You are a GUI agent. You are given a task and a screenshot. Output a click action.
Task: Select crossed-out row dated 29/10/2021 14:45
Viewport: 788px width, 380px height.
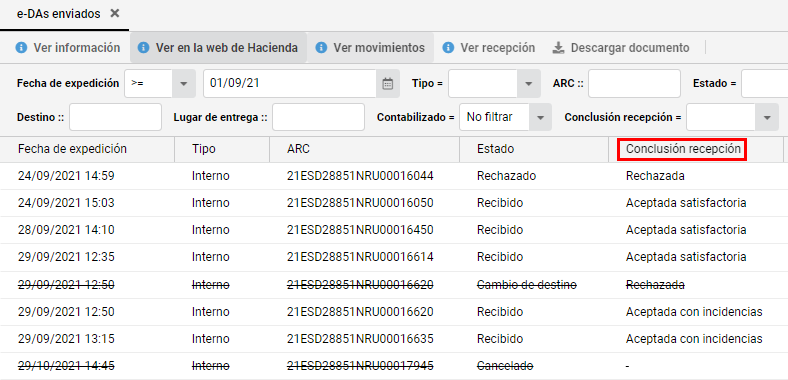point(394,366)
